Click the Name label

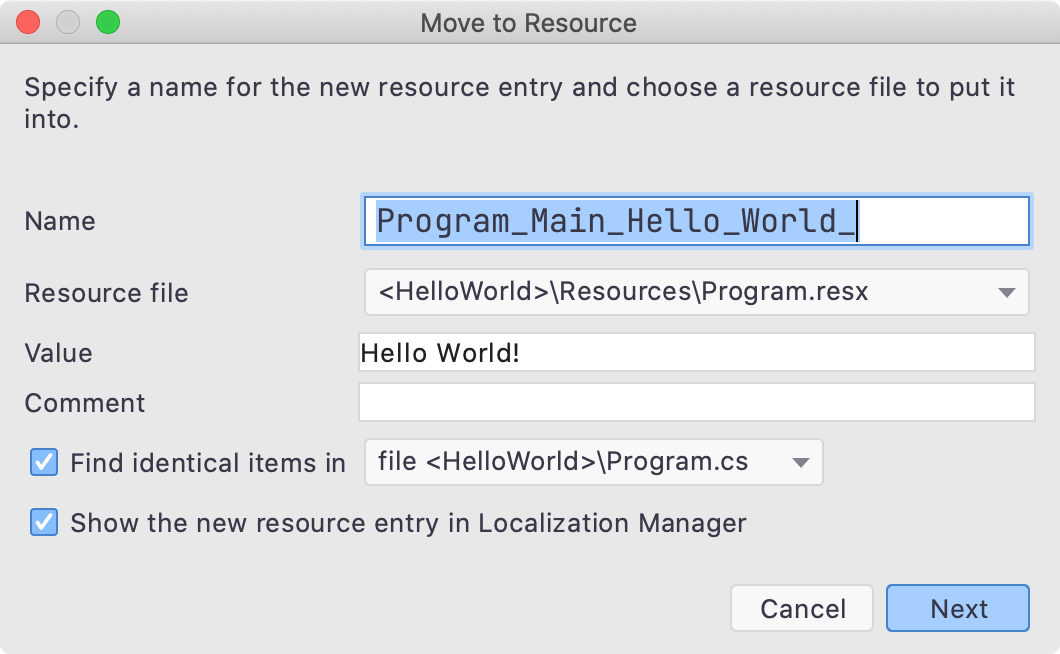click(x=59, y=221)
